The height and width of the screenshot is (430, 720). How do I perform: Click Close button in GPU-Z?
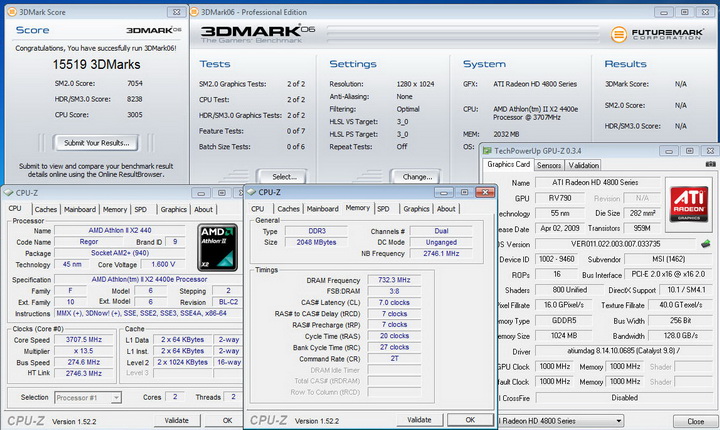(x=695, y=421)
